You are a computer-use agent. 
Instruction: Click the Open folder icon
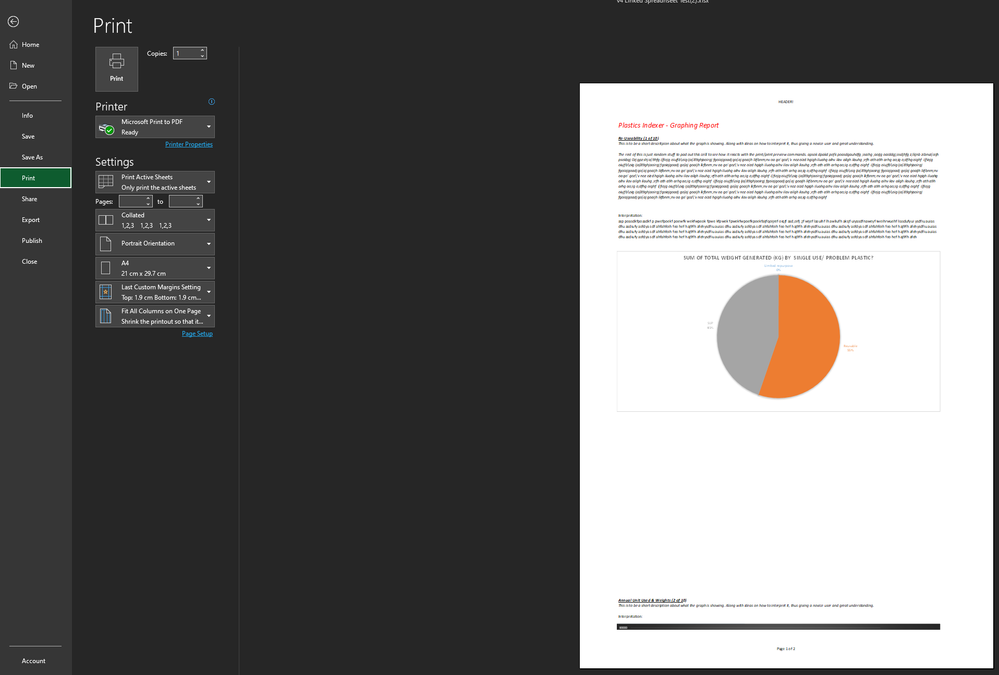[x=13, y=86]
